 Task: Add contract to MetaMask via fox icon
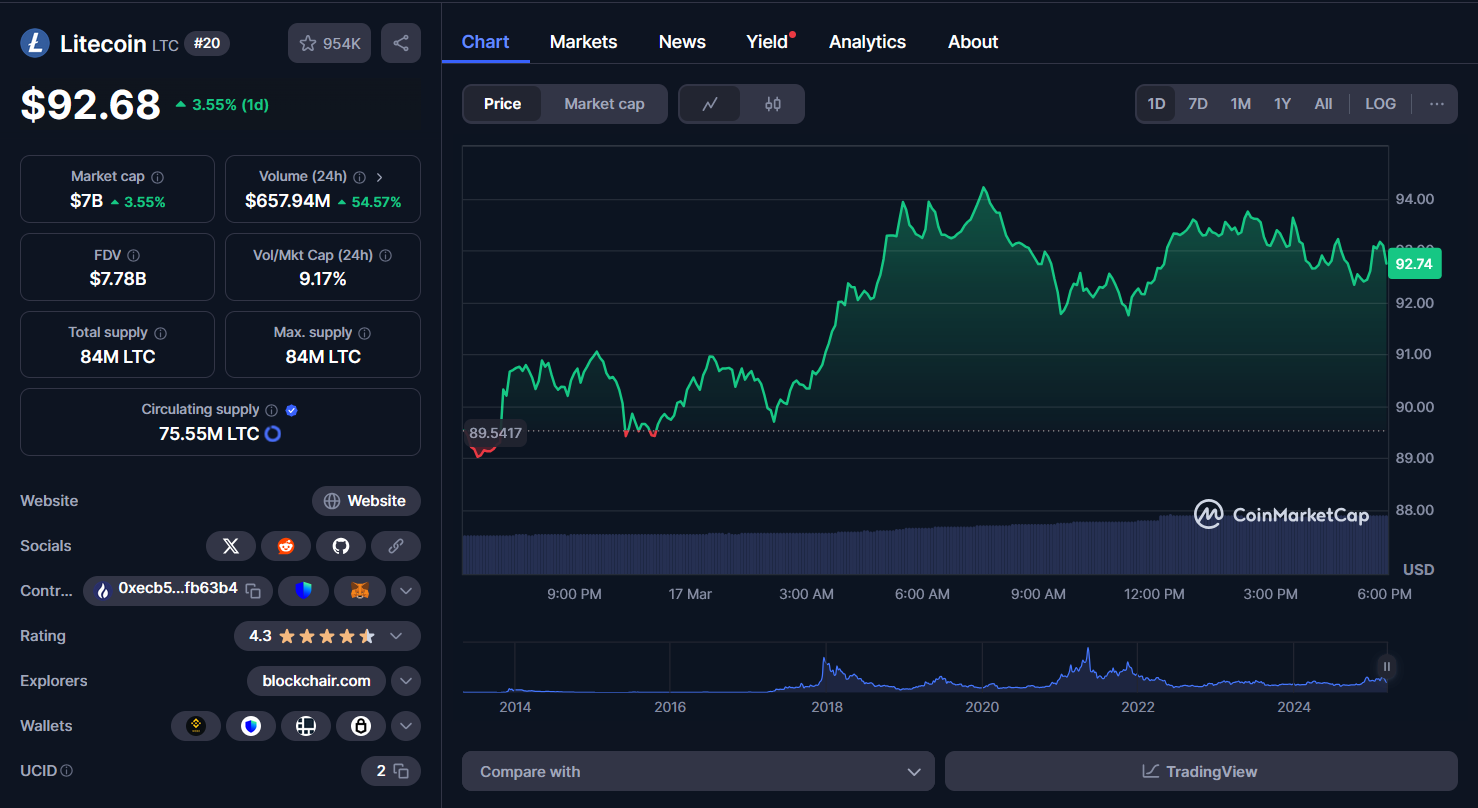359,591
